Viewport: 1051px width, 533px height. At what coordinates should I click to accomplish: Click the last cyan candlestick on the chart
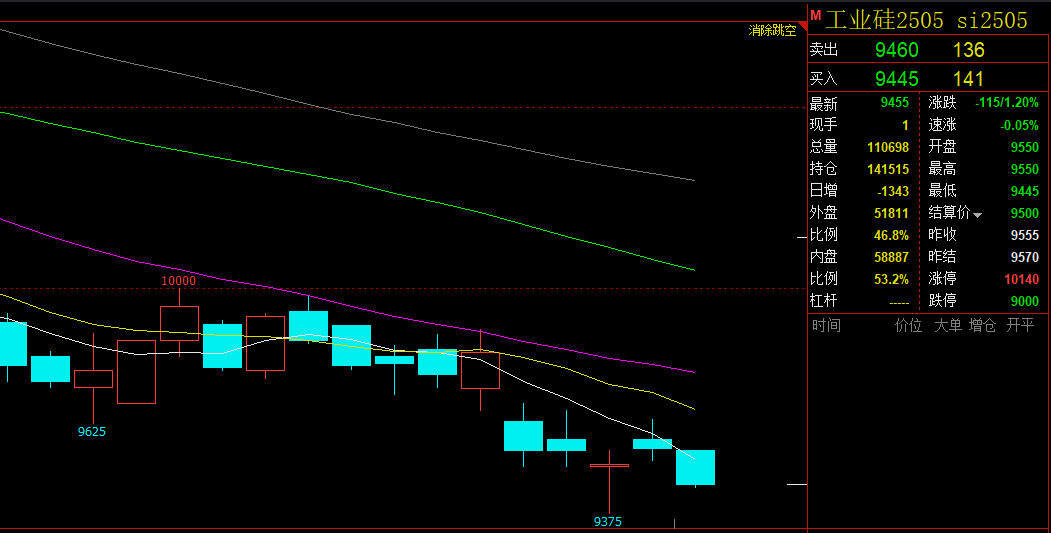695,467
